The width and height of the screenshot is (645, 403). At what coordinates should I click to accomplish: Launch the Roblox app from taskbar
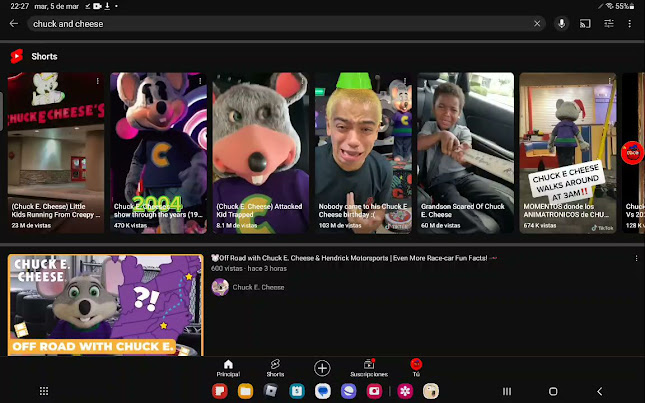(271, 391)
